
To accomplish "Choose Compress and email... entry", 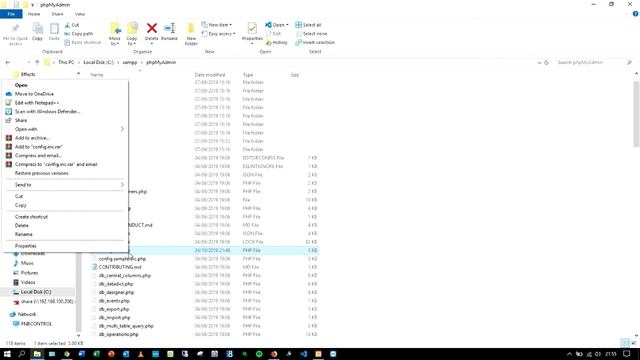I will 65,156.
